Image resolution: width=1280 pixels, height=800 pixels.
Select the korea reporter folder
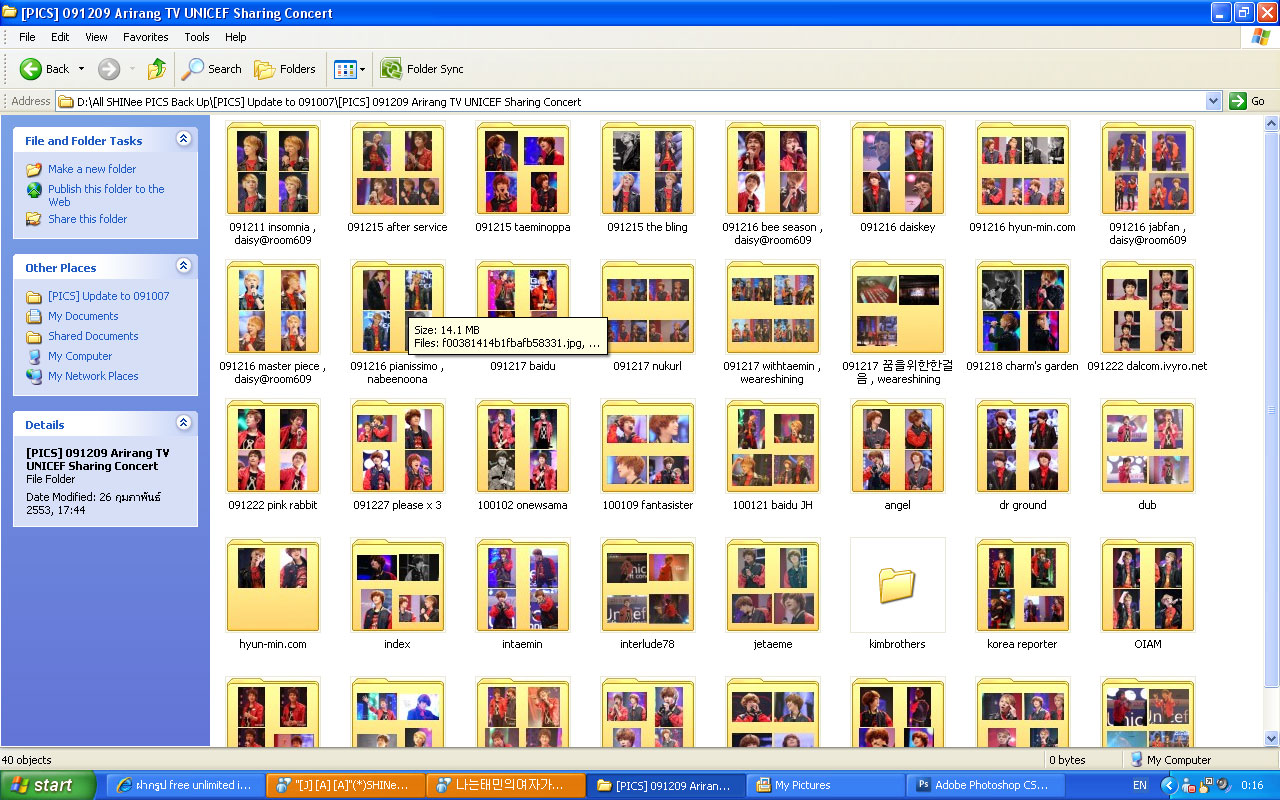point(1023,586)
